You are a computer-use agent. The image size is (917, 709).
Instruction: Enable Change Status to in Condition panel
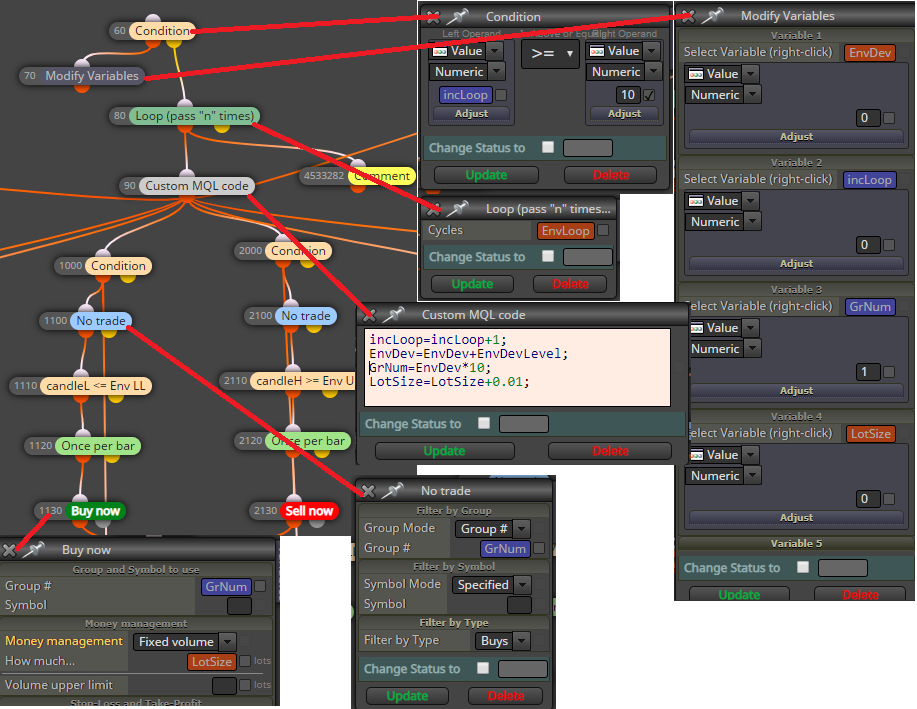(548, 147)
